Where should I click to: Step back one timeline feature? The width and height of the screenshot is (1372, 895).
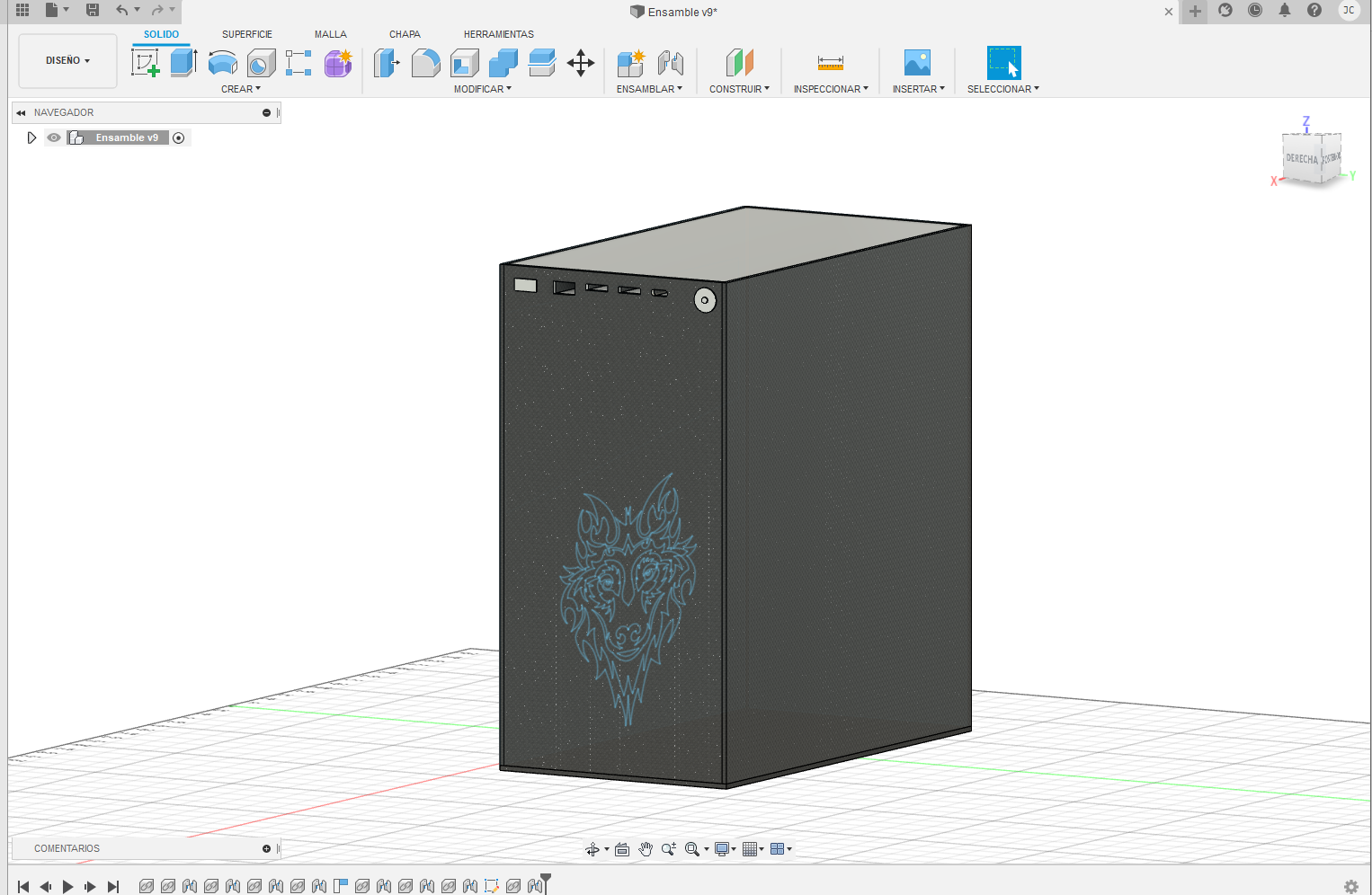click(46, 887)
